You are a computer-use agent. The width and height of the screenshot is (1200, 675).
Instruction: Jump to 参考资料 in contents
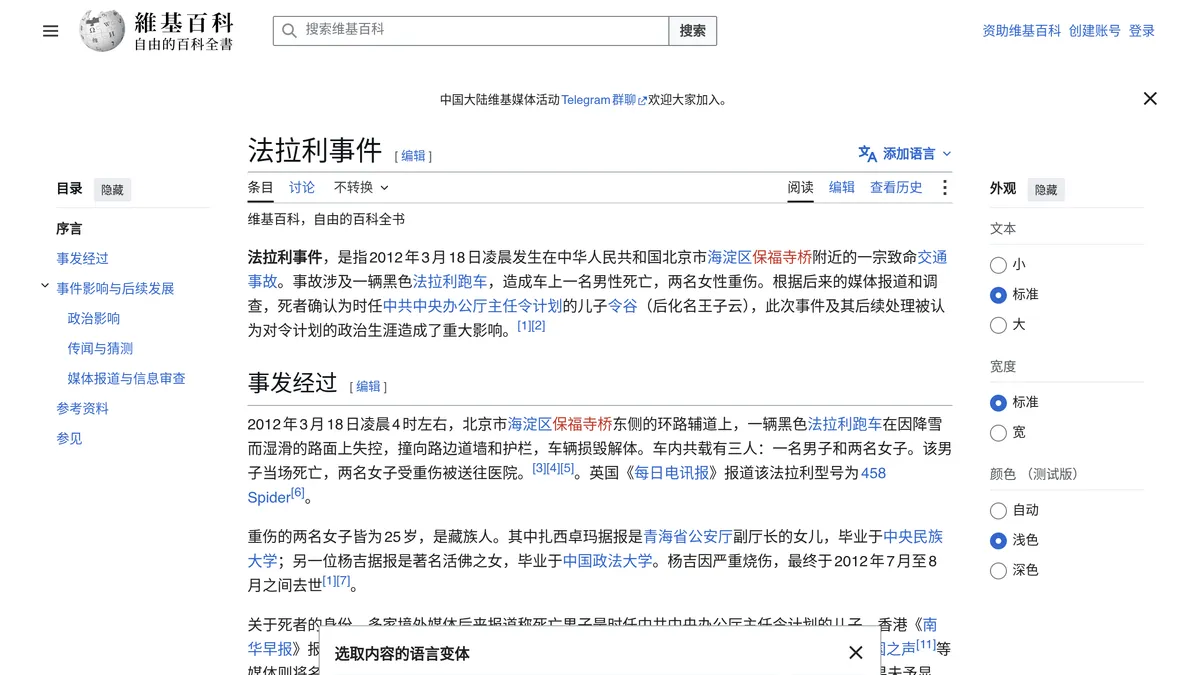82,408
